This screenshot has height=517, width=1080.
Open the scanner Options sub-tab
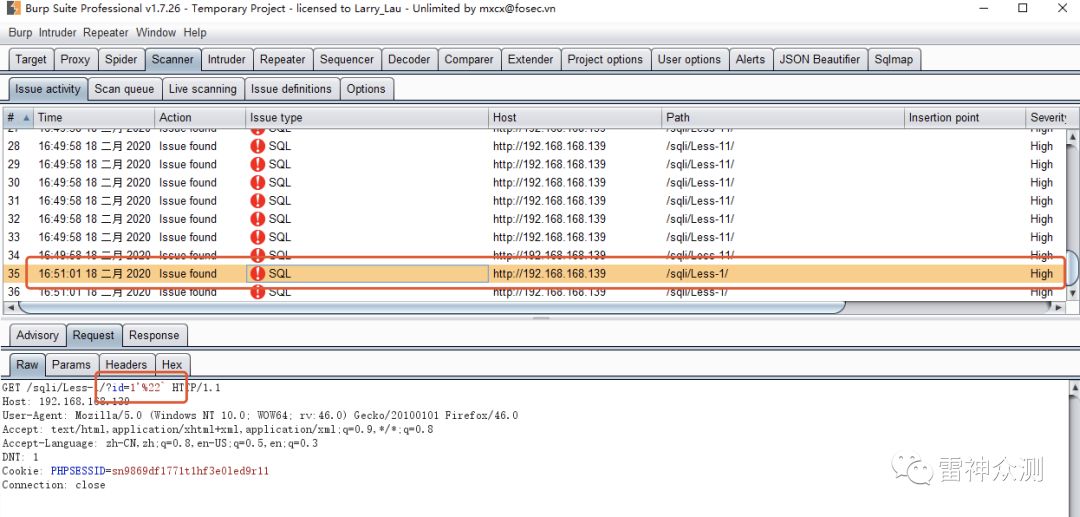click(x=366, y=89)
